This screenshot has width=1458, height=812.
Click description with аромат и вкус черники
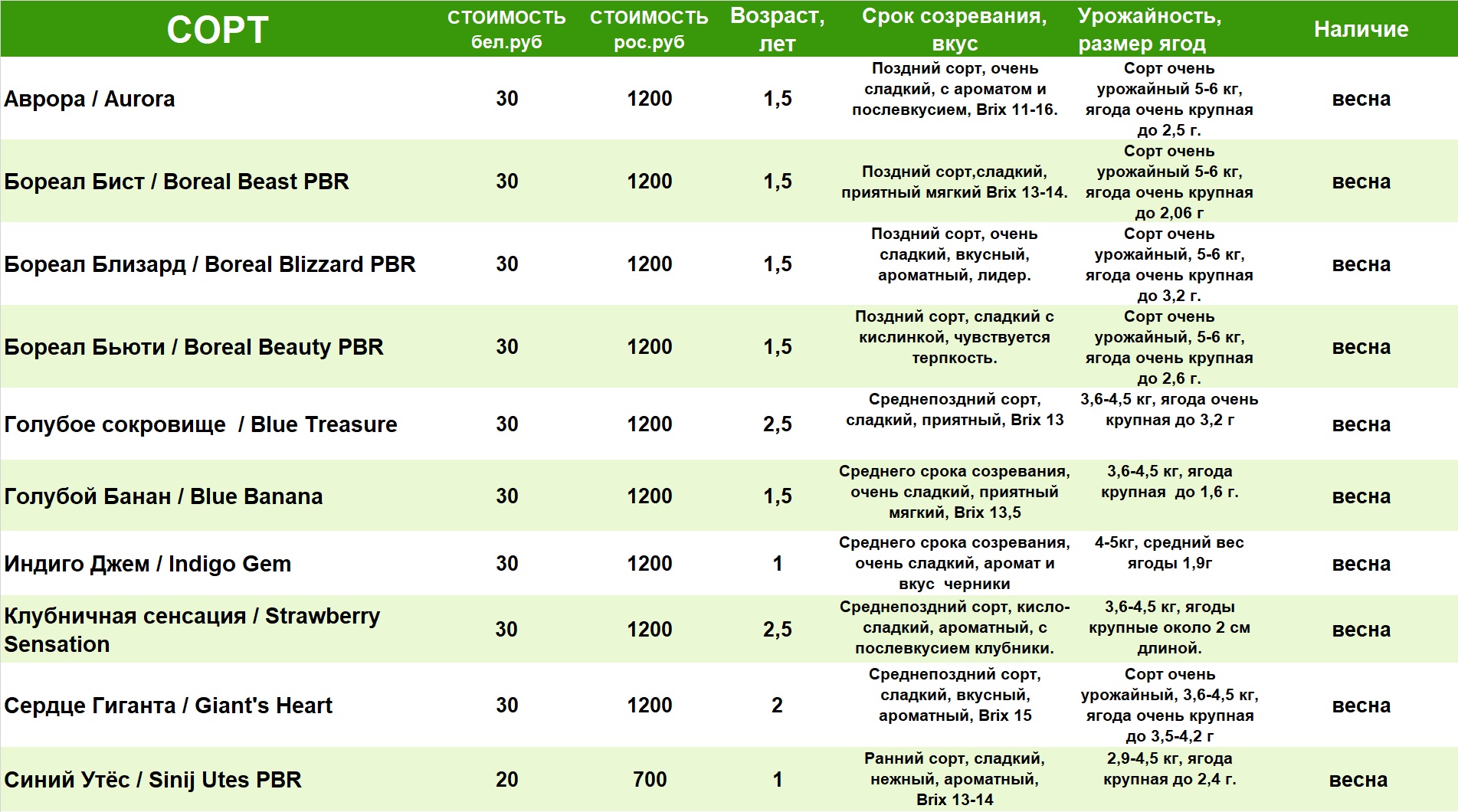click(955, 563)
